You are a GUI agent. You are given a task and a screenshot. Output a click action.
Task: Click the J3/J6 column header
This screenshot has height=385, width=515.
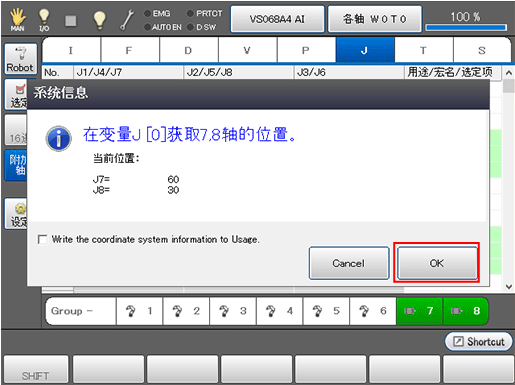[x=349, y=72]
